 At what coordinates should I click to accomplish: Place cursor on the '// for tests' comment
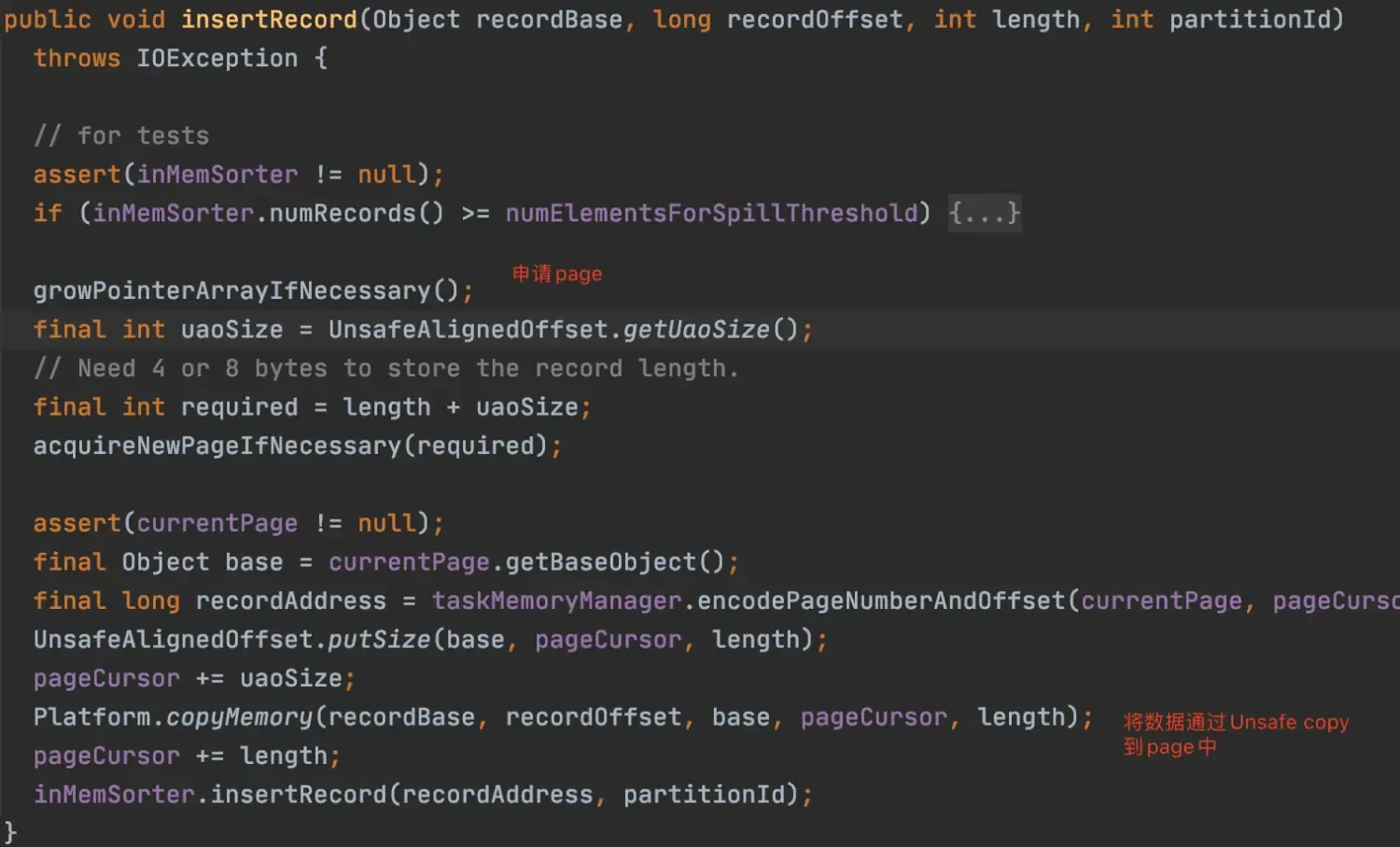[121, 136]
